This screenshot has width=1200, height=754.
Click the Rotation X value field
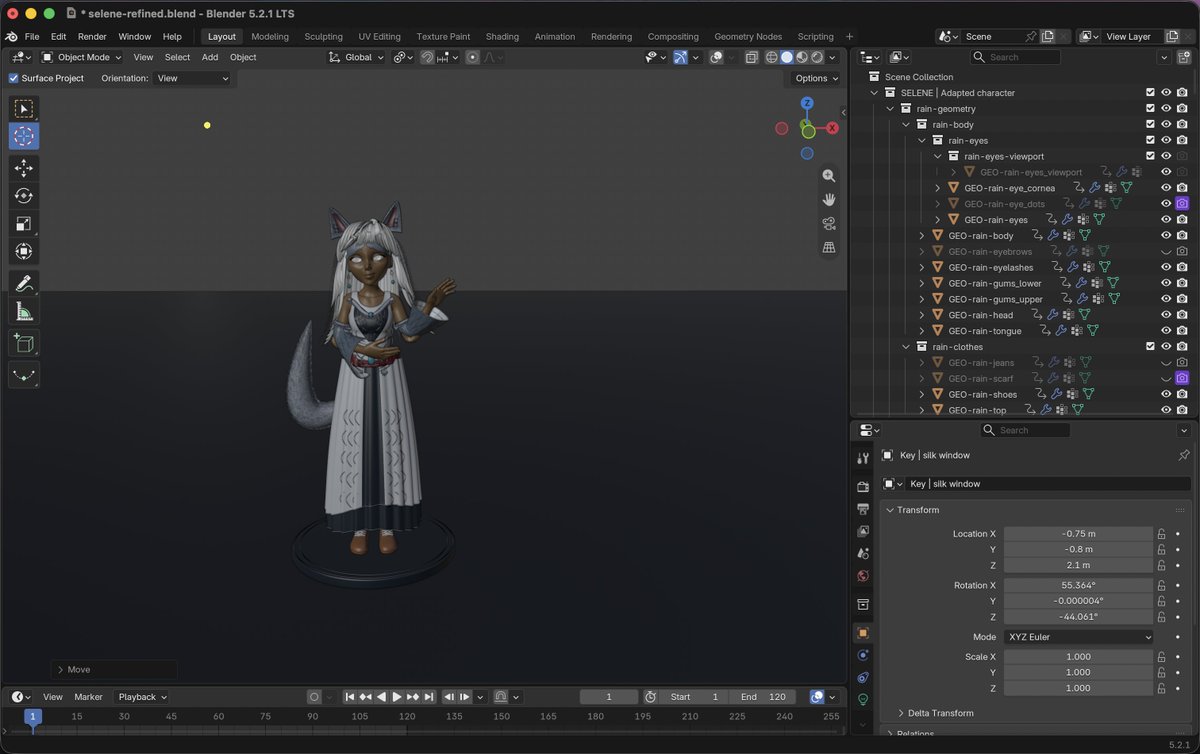(x=1078, y=585)
